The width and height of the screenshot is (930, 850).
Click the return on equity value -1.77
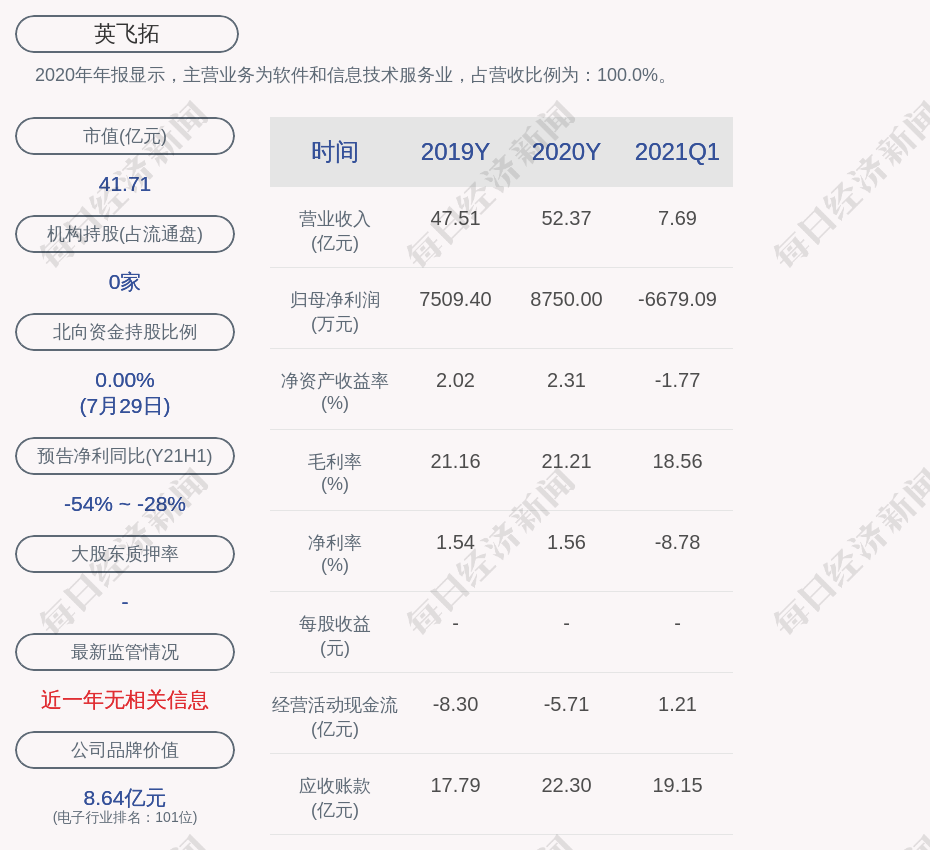coord(677,380)
